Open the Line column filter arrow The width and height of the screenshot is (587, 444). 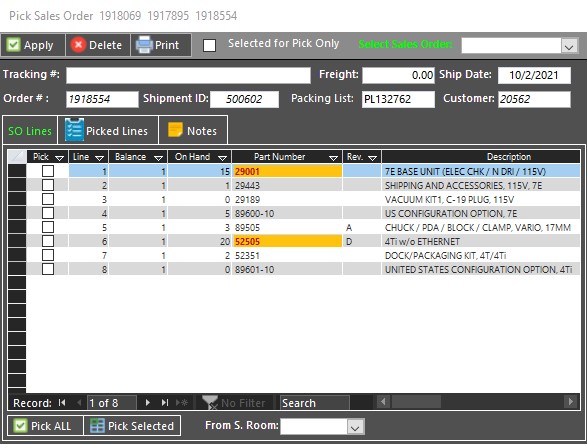99,158
